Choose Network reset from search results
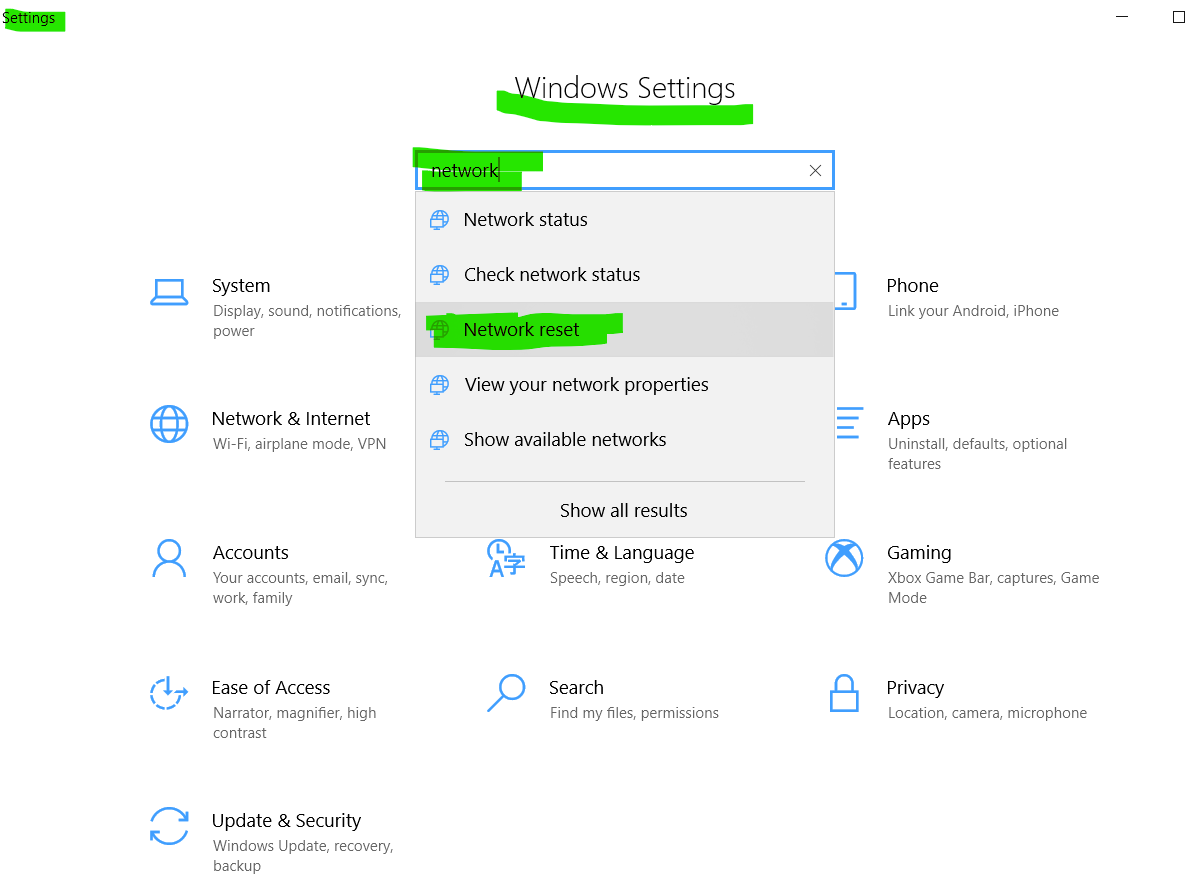Image resolution: width=1202 pixels, height=881 pixels. (625, 330)
